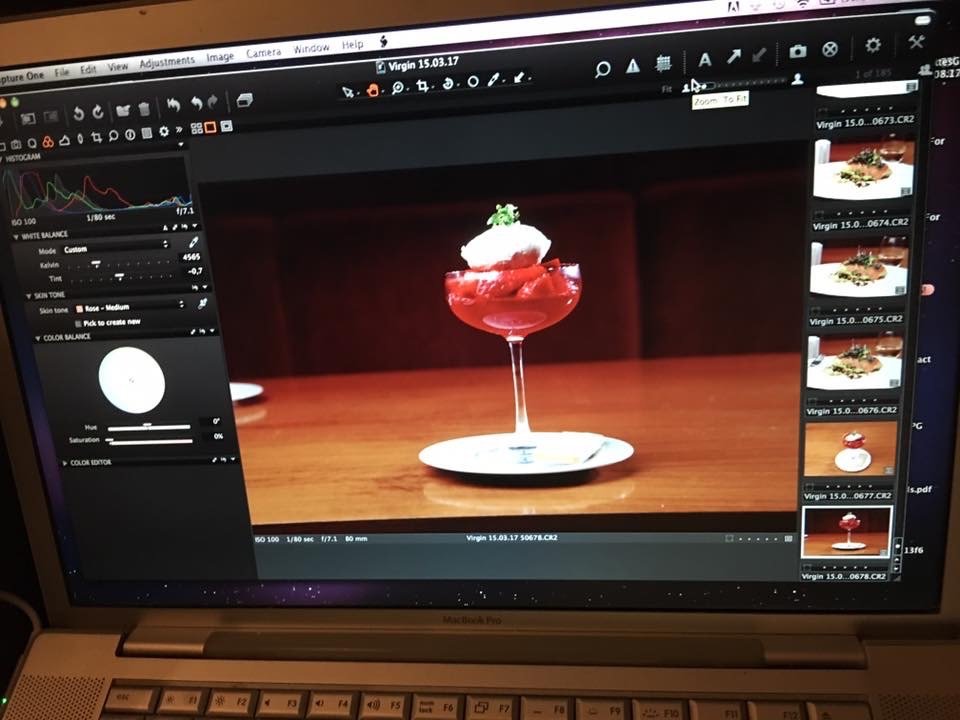Open the Details magnifier tool tab
Viewport: 960px width, 720px height.
[113, 136]
